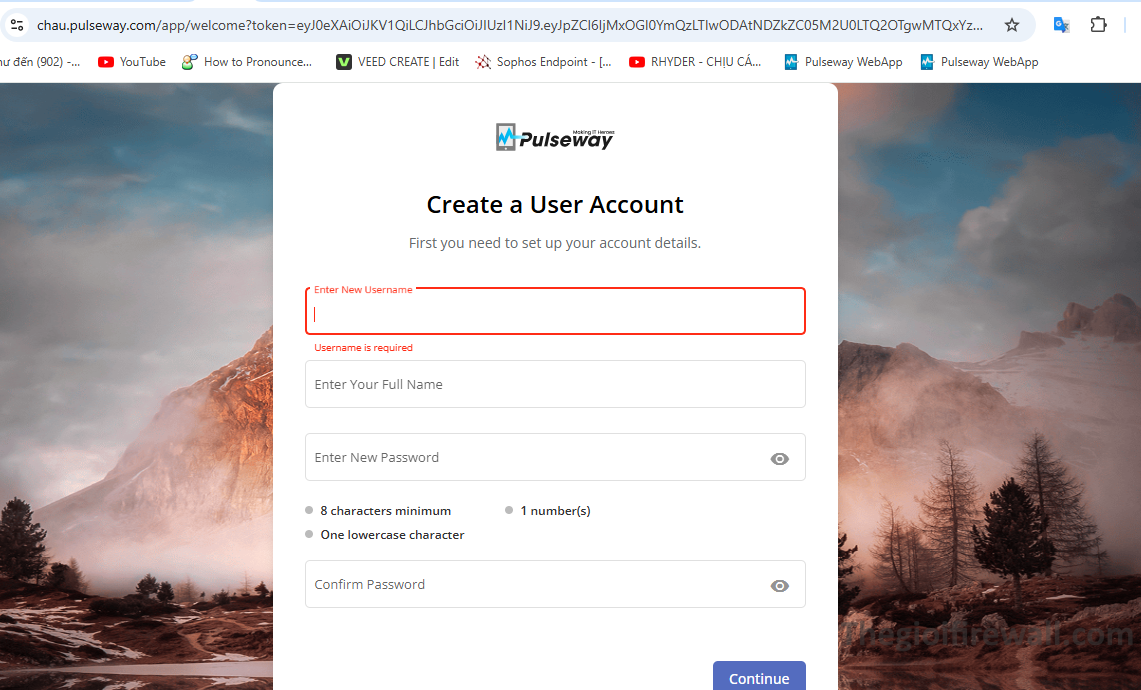View site information icon in address bar

pyautogui.click(x=17, y=25)
